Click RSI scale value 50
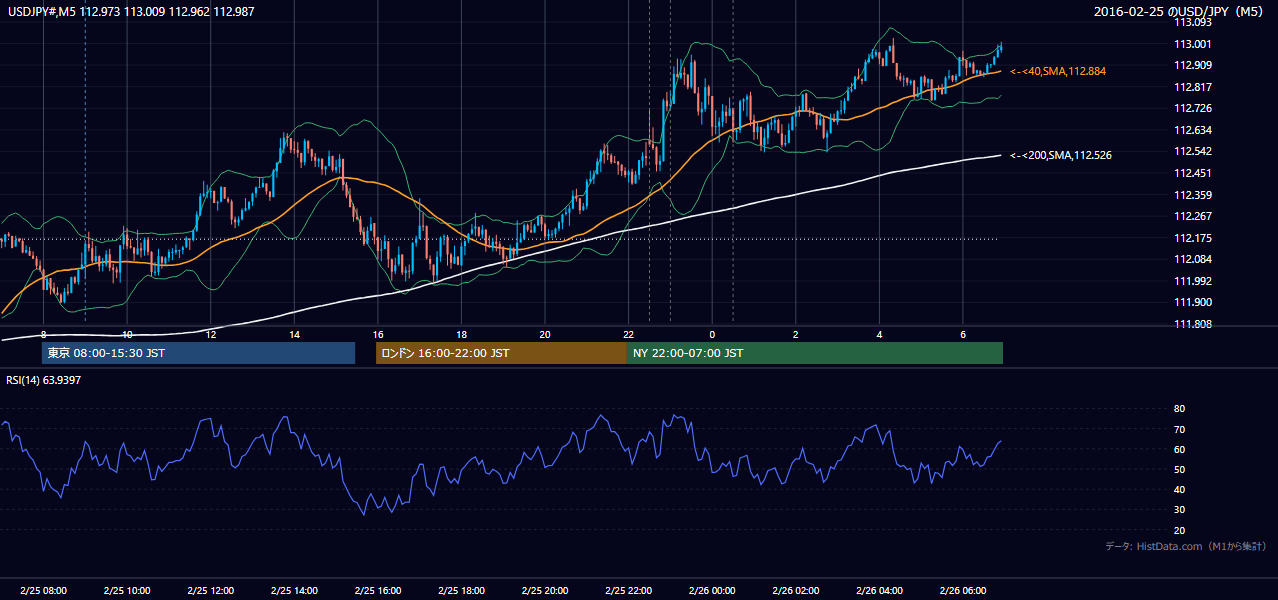 (1180, 469)
